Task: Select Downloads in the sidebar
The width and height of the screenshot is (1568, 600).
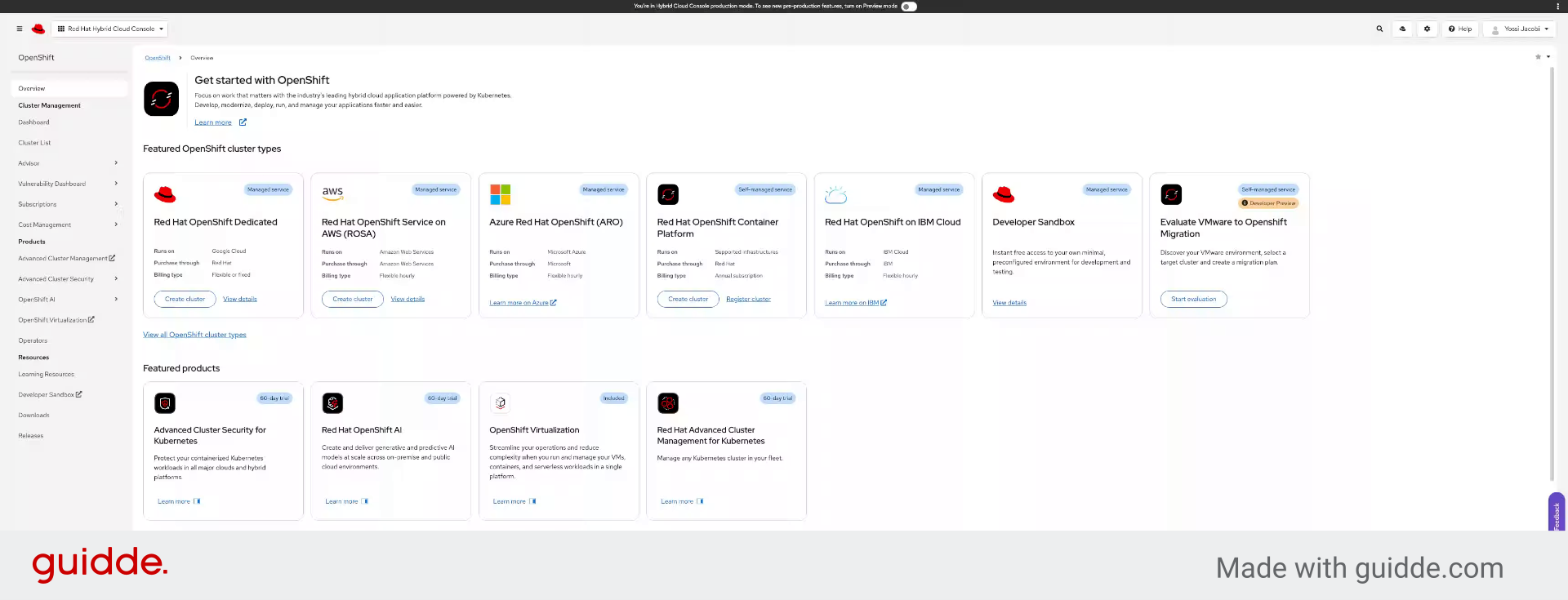Action: [x=33, y=416]
